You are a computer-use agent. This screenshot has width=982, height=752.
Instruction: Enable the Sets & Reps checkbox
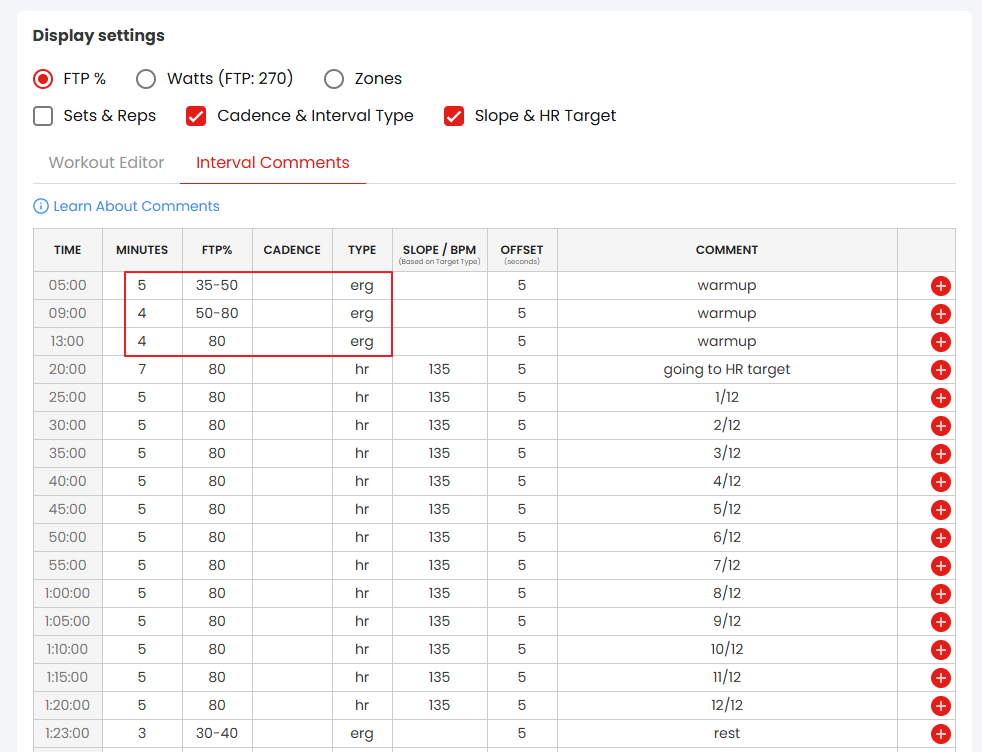[43, 116]
